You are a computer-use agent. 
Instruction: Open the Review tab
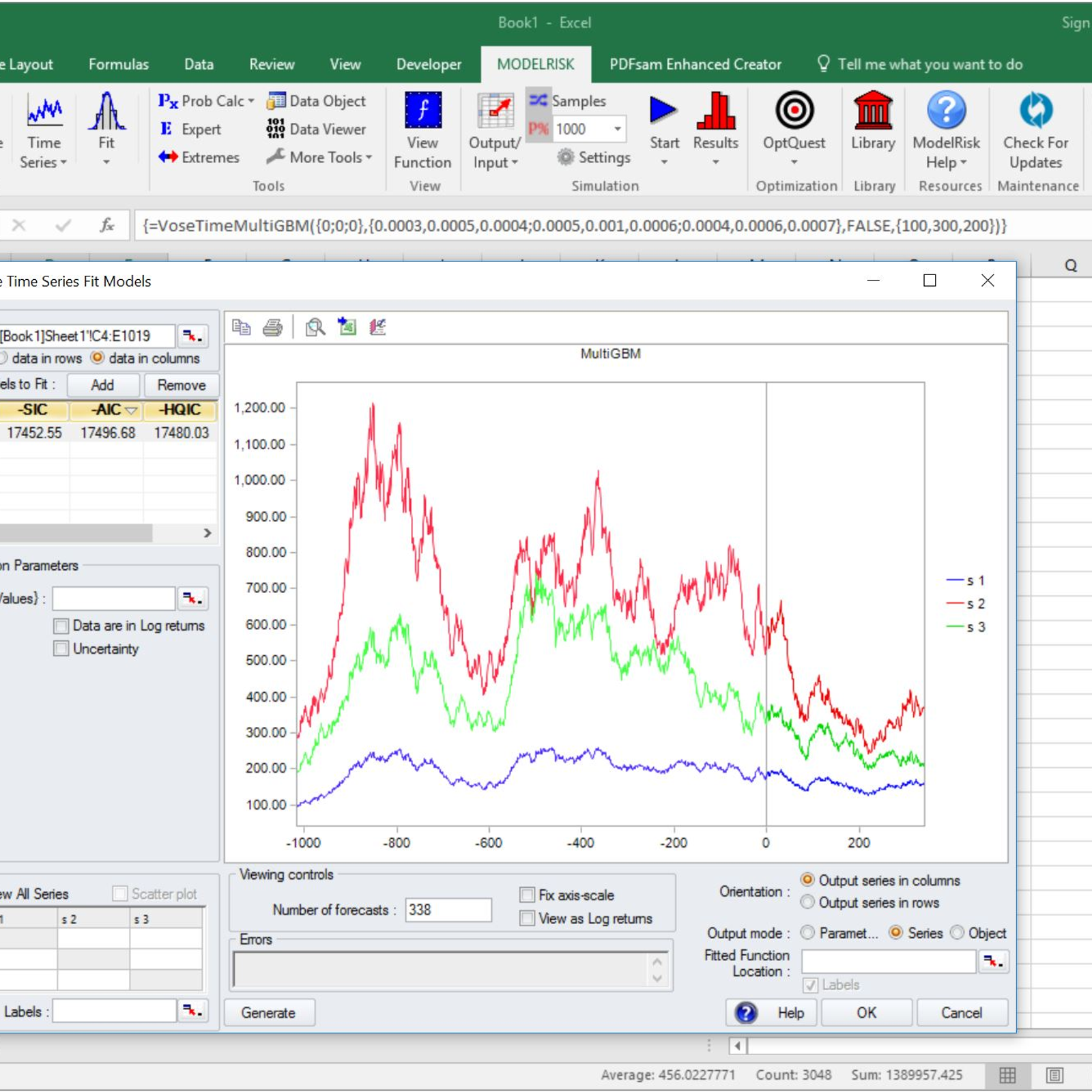[272, 64]
